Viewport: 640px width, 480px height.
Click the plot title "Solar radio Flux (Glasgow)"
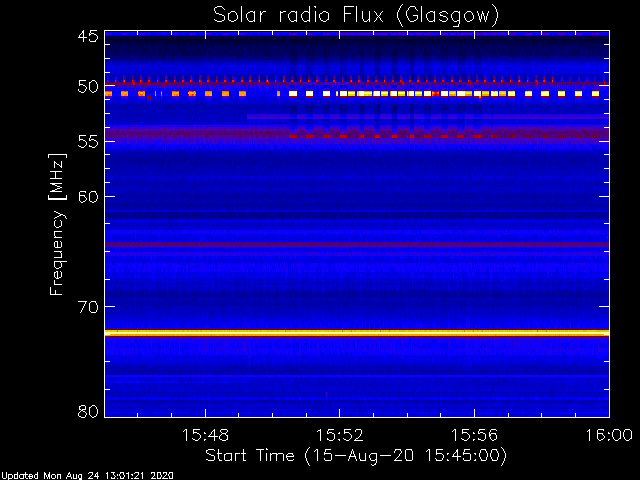point(356,16)
